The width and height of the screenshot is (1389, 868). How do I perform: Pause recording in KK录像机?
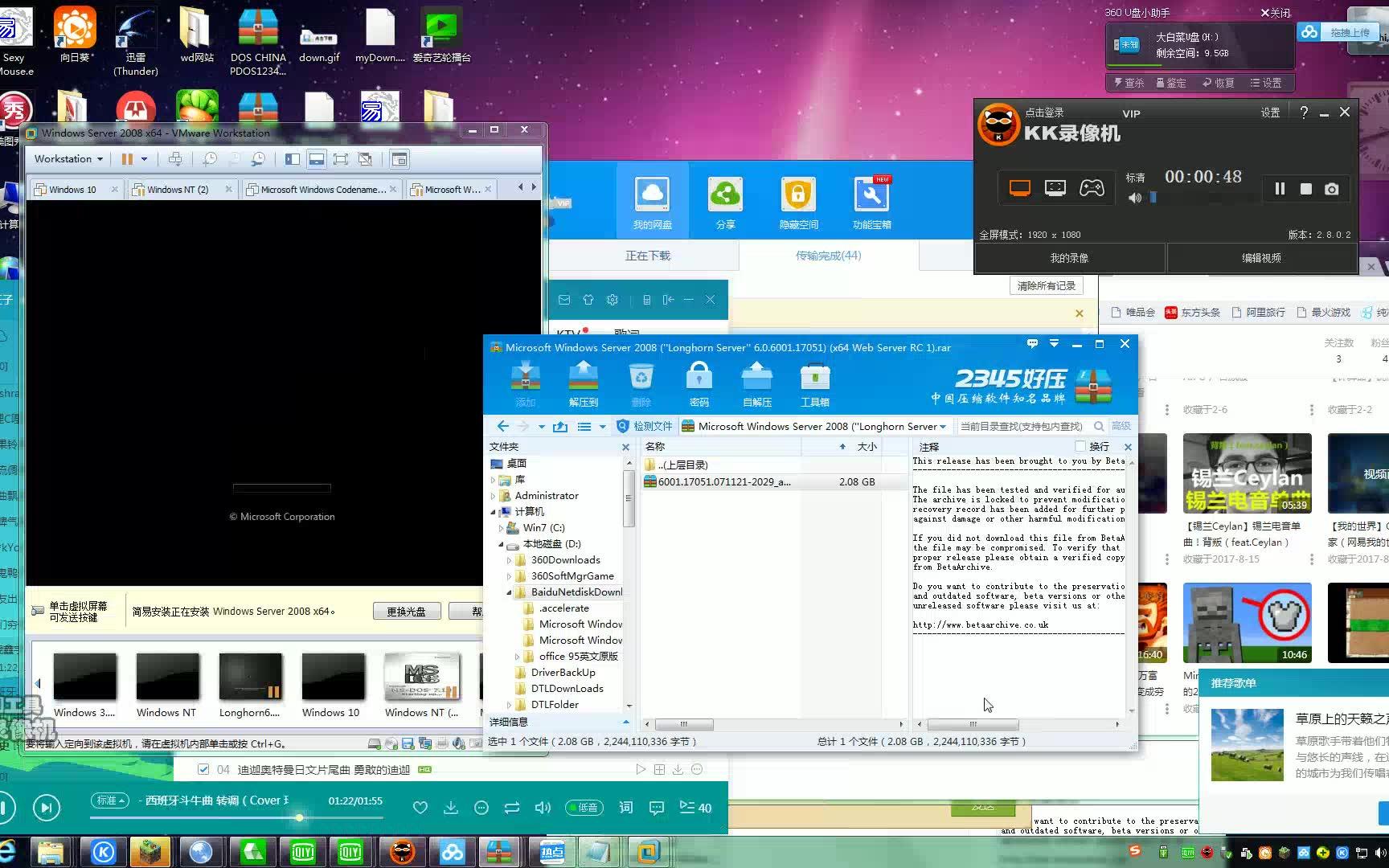(x=1280, y=189)
